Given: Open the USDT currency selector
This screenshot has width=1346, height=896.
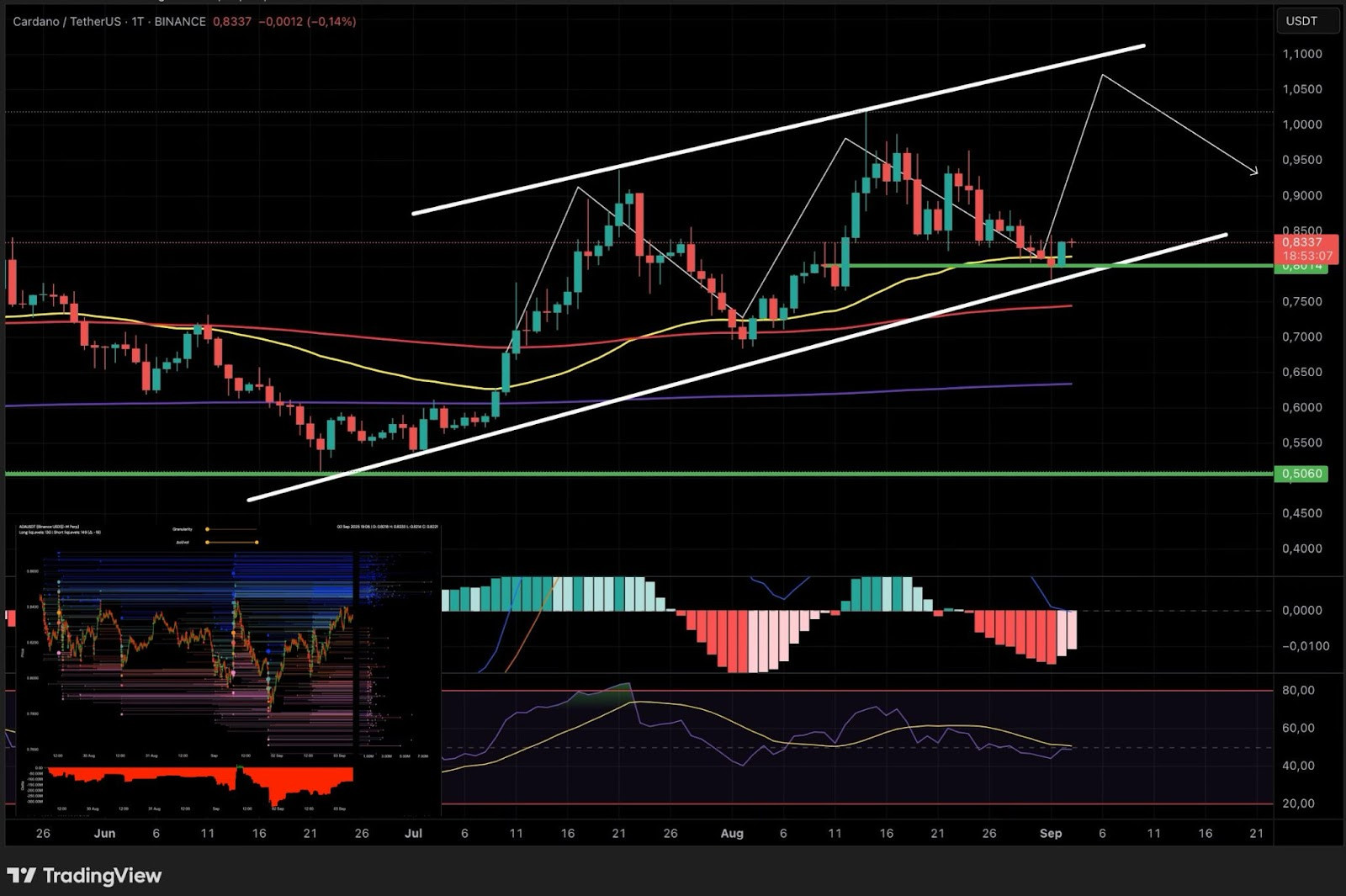Looking at the screenshot, I should pos(1307,21).
